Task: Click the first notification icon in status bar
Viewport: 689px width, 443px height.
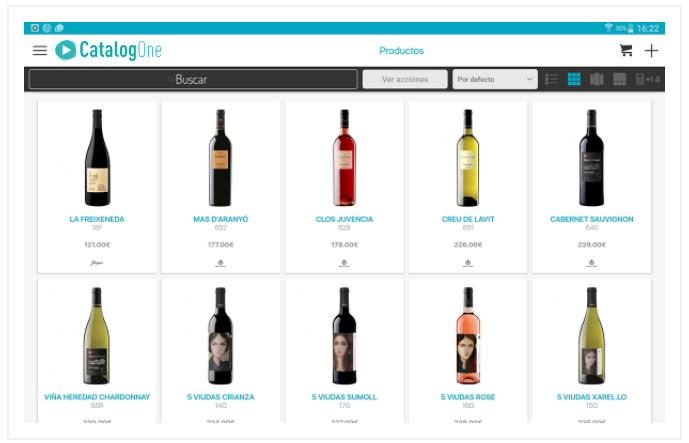Action: [x=35, y=28]
